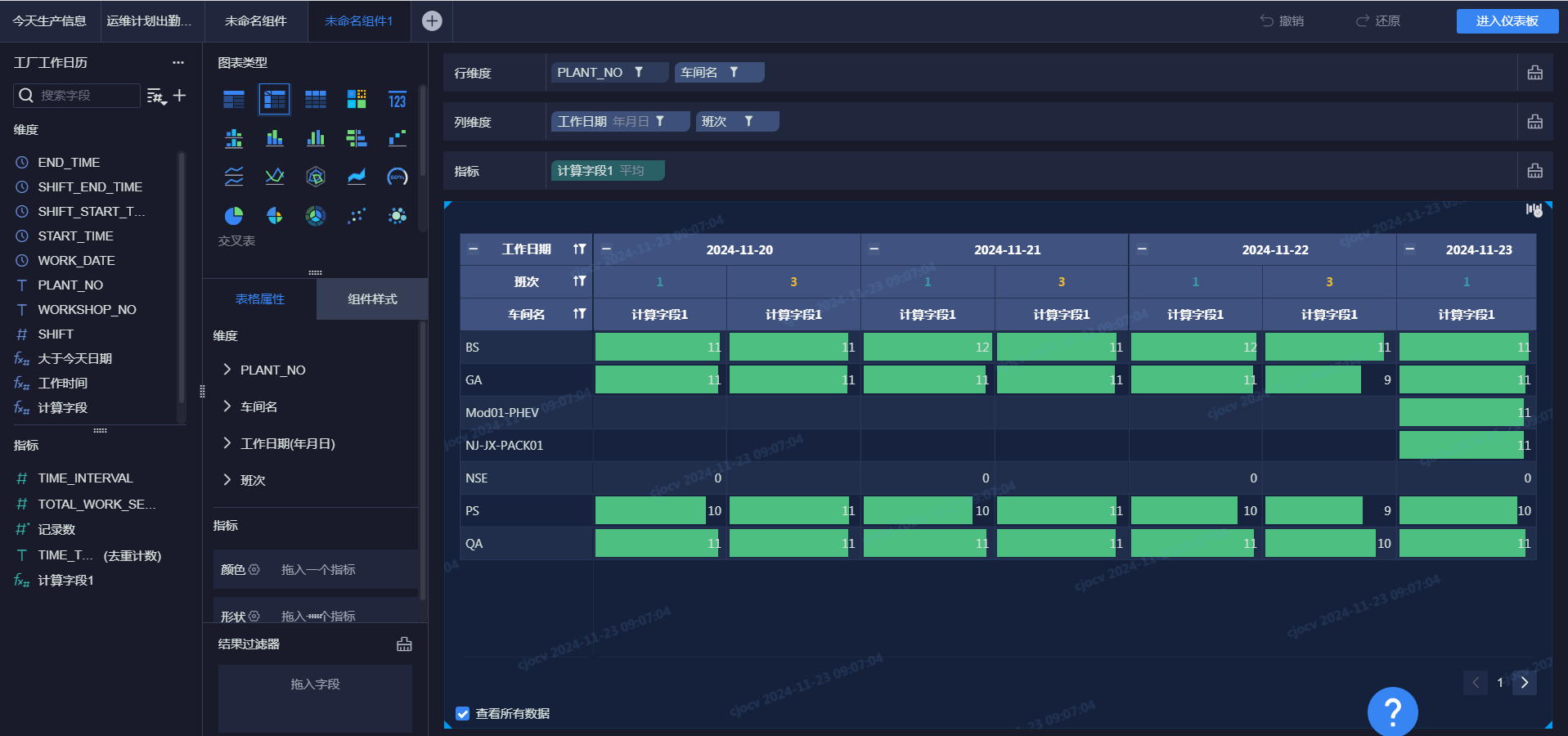
Task: Collapse the 2024-11-20 date column group
Action: pyautogui.click(x=606, y=249)
